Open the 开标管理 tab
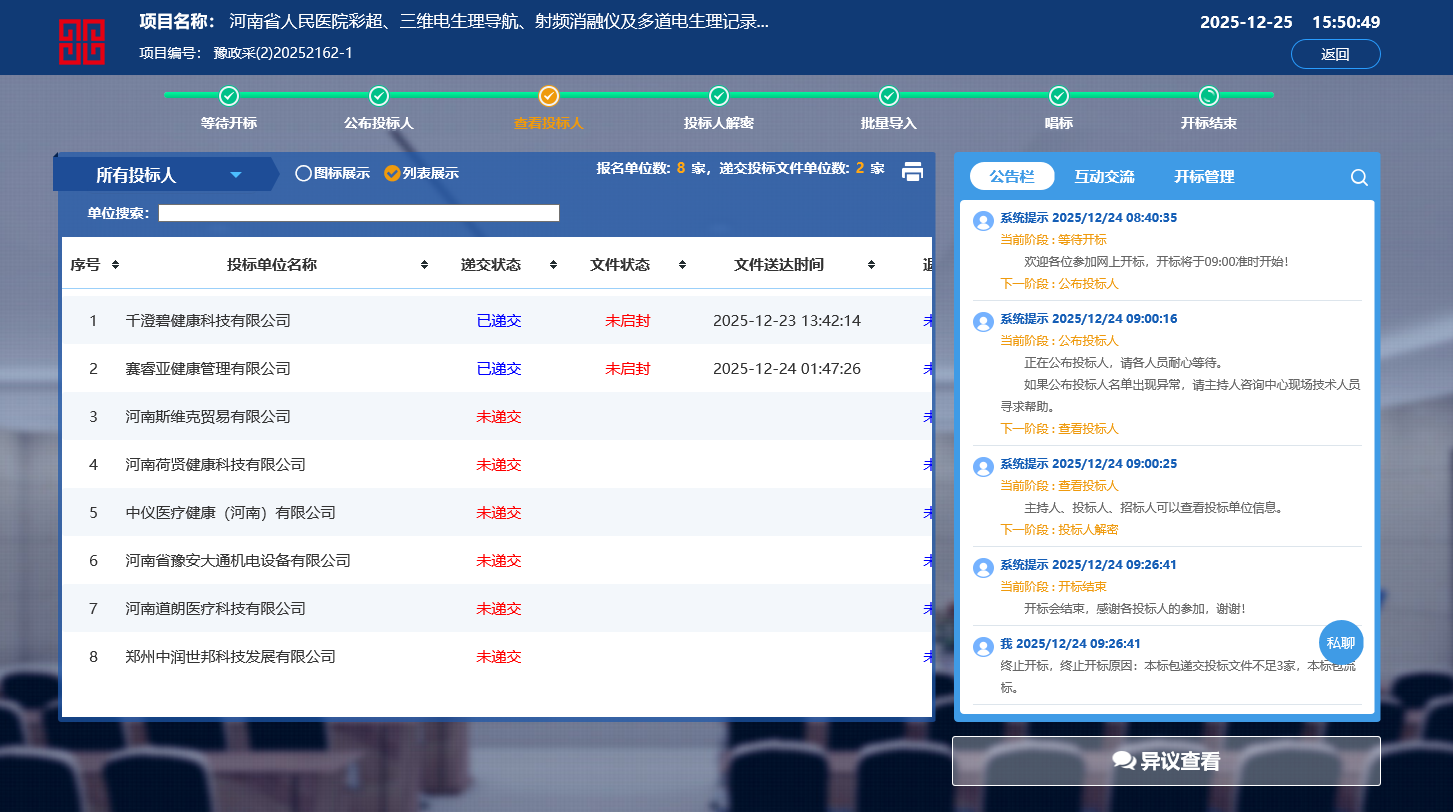The height and width of the screenshot is (812, 1453). 1204,176
